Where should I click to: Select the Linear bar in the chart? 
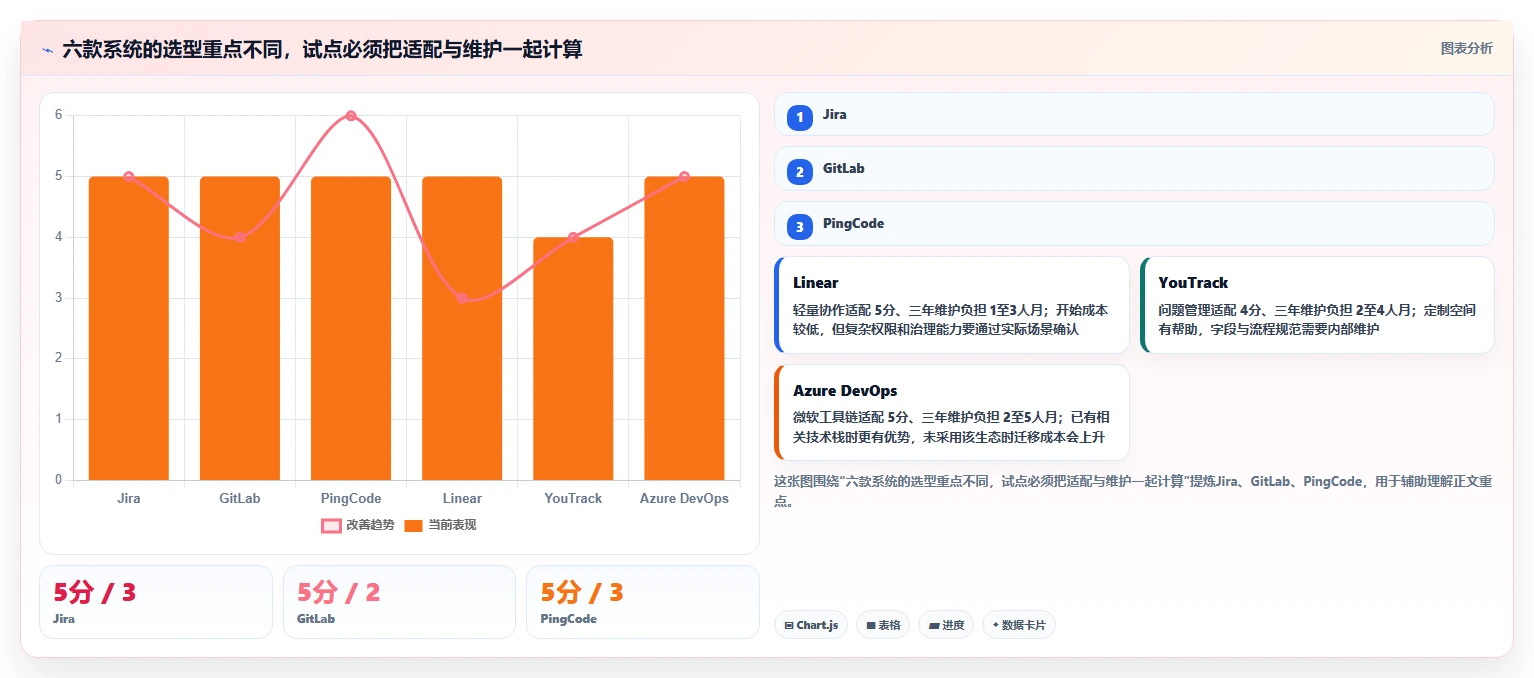[x=462, y=328]
